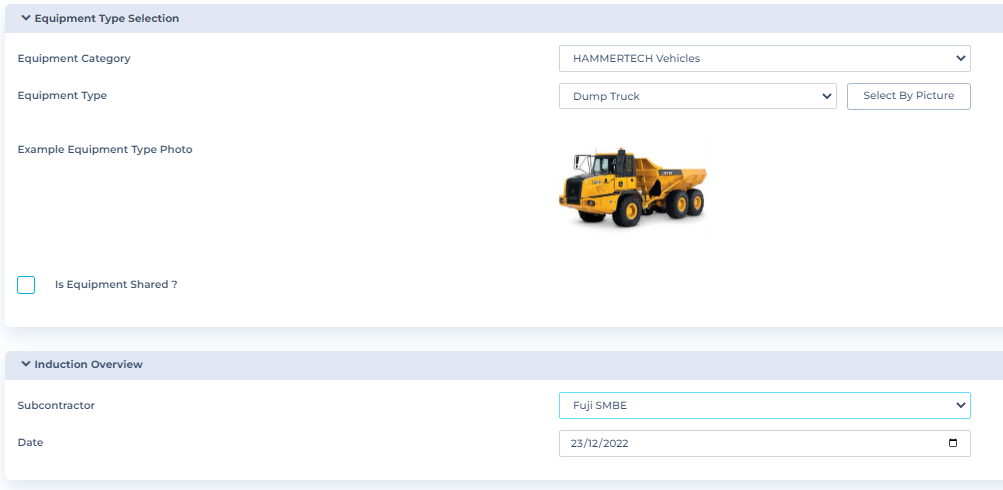This screenshot has width=1003, height=490.
Task: Collapse Induction Overview using its chevron
Action: tap(25, 364)
